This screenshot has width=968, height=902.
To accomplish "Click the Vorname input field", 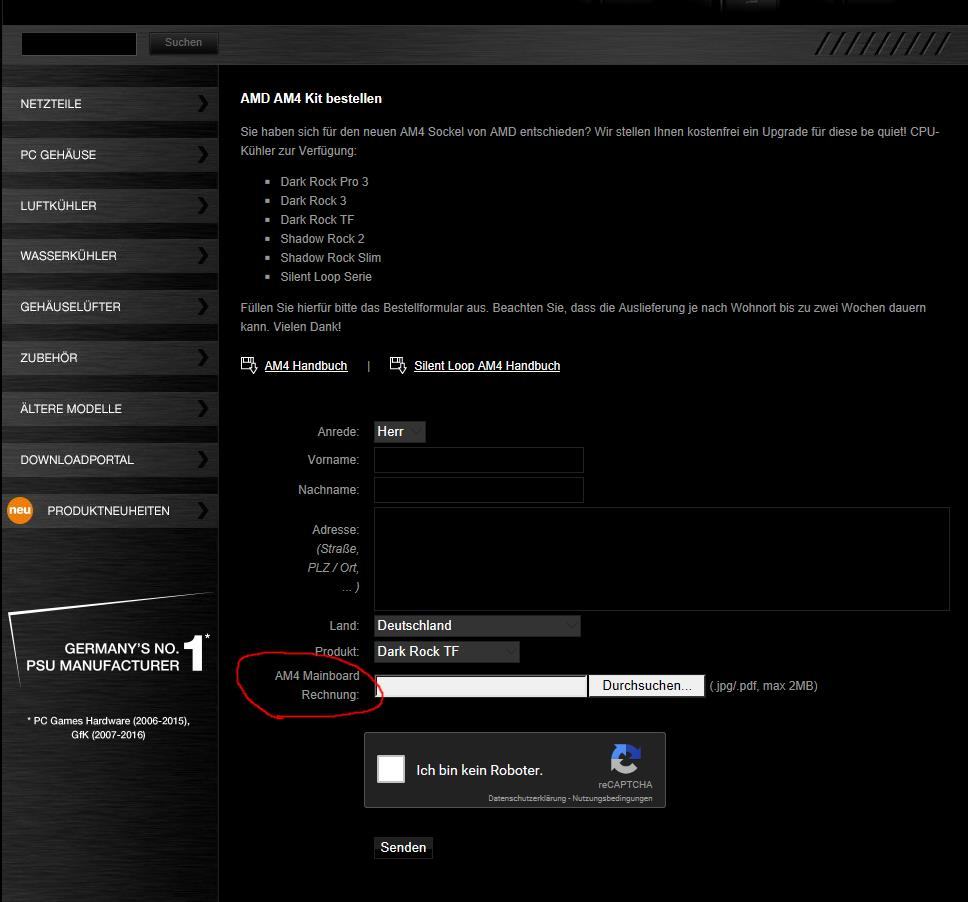I will 478,460.
